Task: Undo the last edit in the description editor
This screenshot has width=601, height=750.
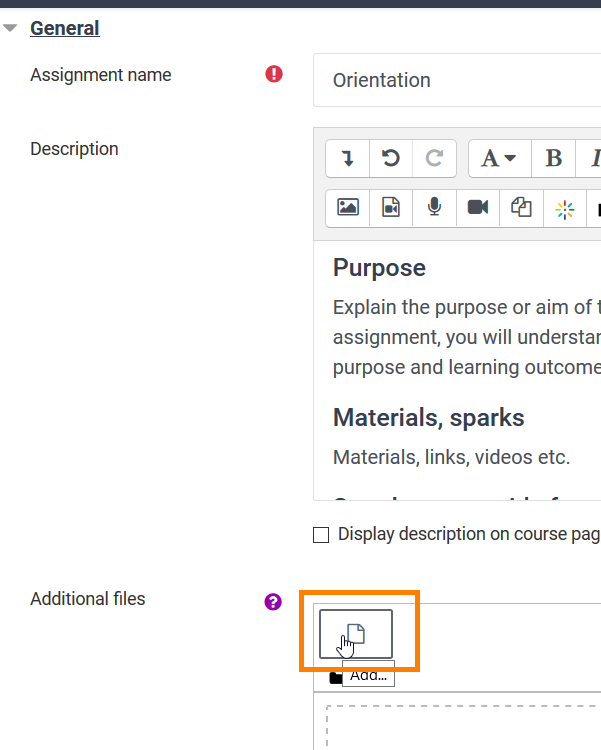Action: pos(391,158)
